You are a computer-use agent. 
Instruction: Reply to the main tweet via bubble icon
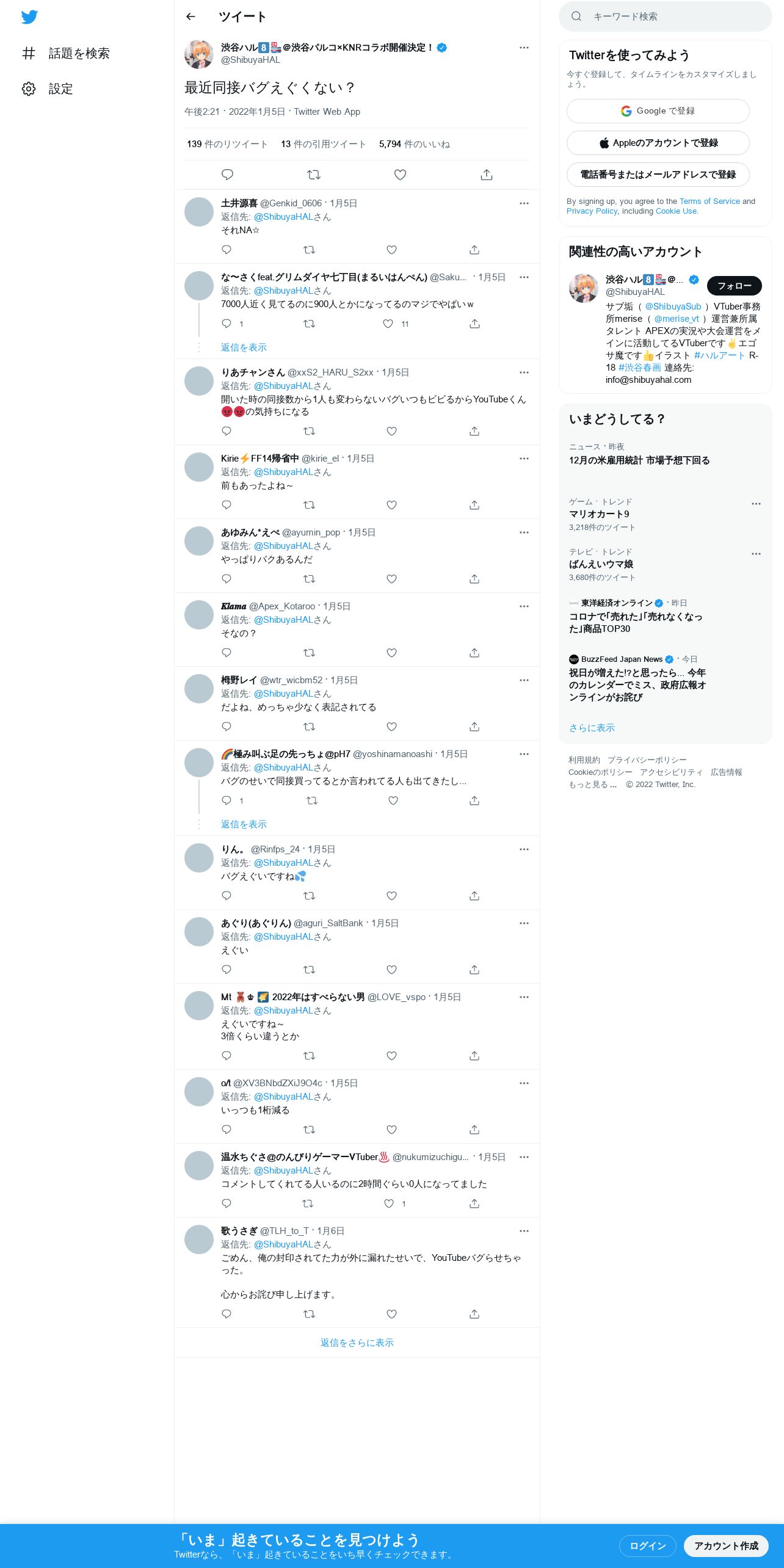point(227,175)
